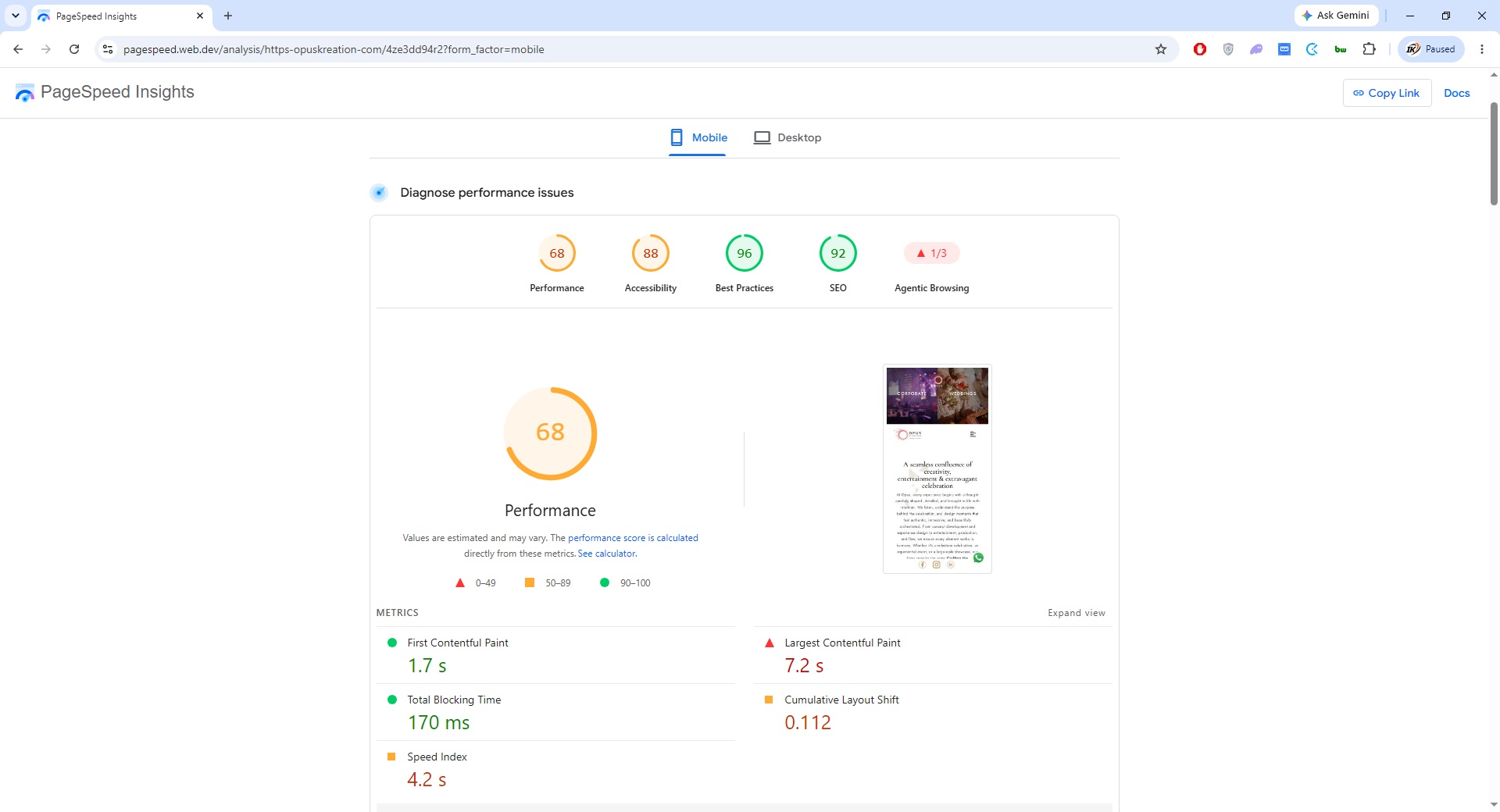Viewport: 1500px width, 812px height.
Task: Bookmark this page with the star icon
Action: [x=1161, y=49]
